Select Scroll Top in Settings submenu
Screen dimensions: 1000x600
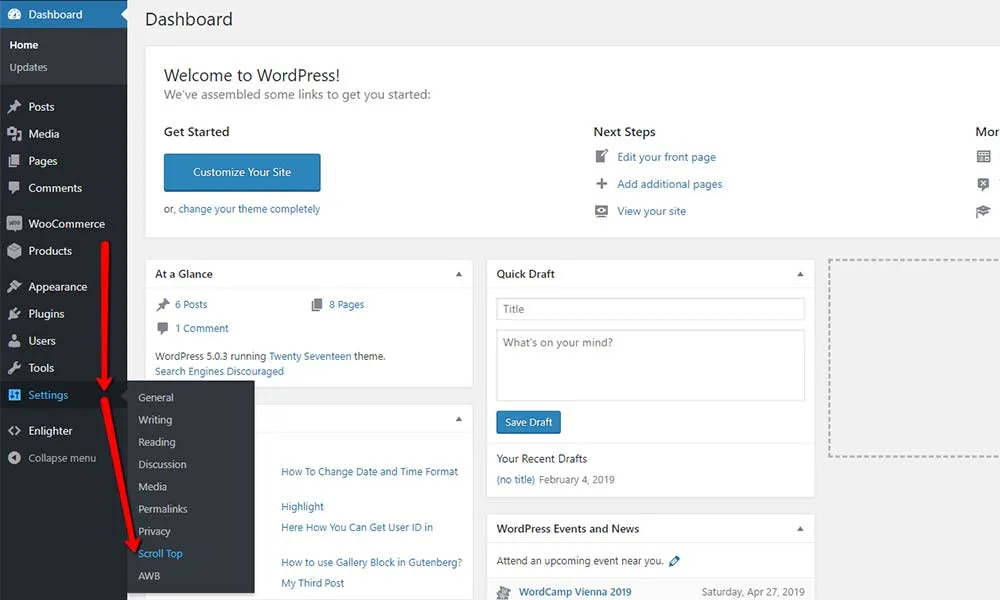(160, 553)
